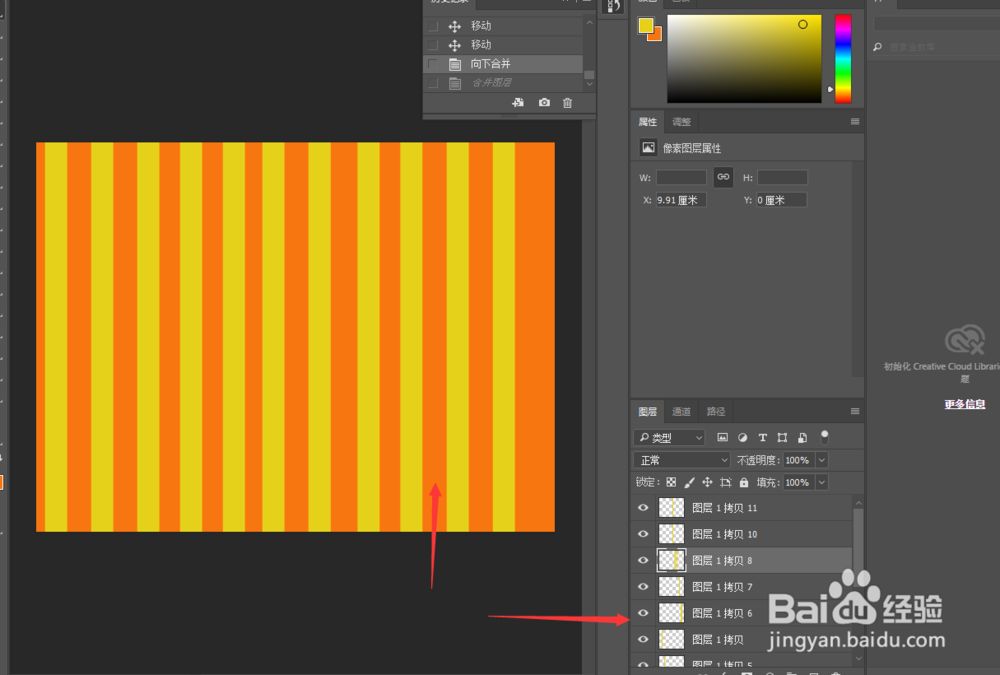The width and height of the screenshot is (1000, 675).
Task: Open the fill slider dropdown arrow
Action: 822,482
